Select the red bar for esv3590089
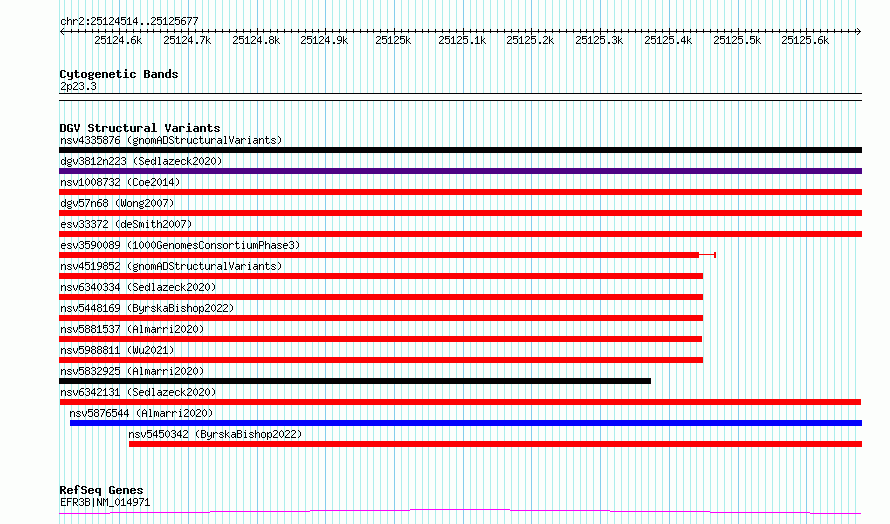Viewport: 890px width, 524px height. [379, 255]
